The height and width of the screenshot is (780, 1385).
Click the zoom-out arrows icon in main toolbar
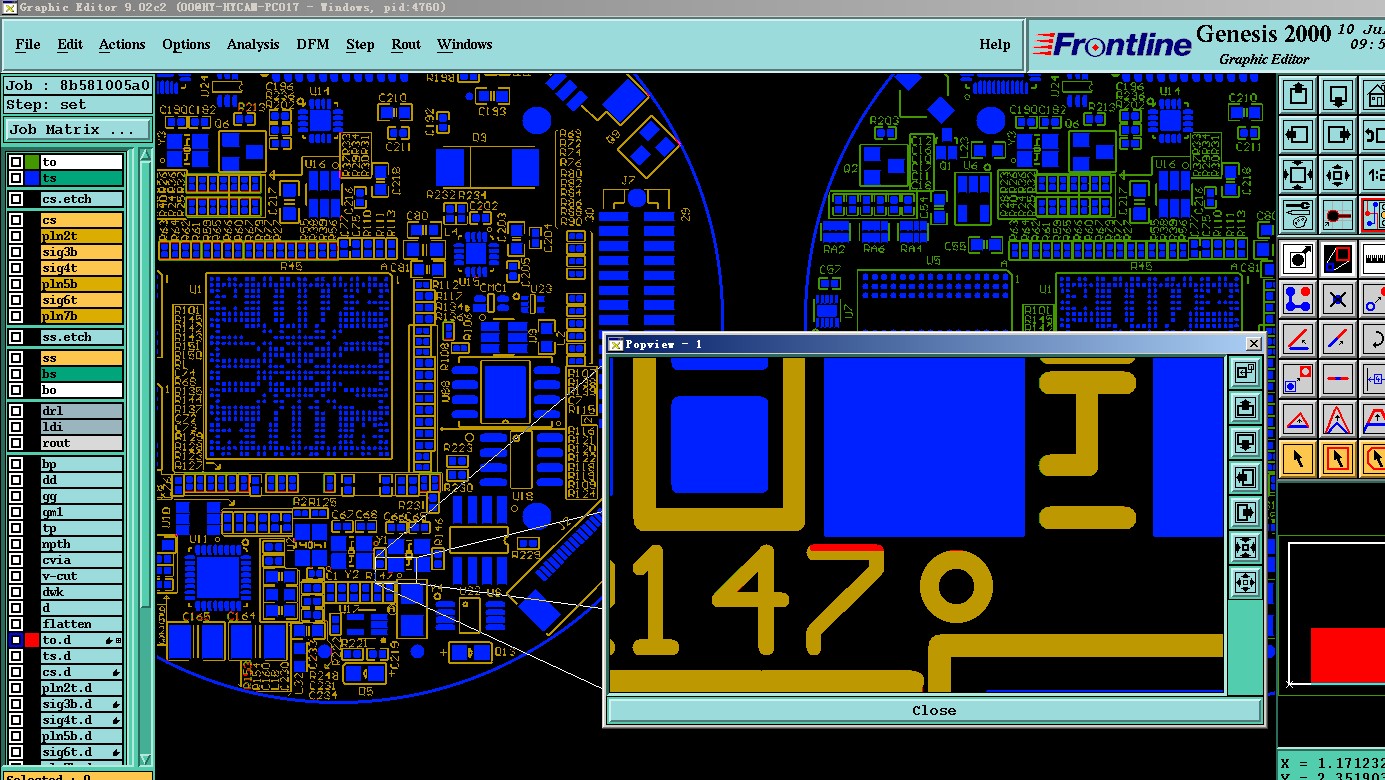click(1338, 174)
